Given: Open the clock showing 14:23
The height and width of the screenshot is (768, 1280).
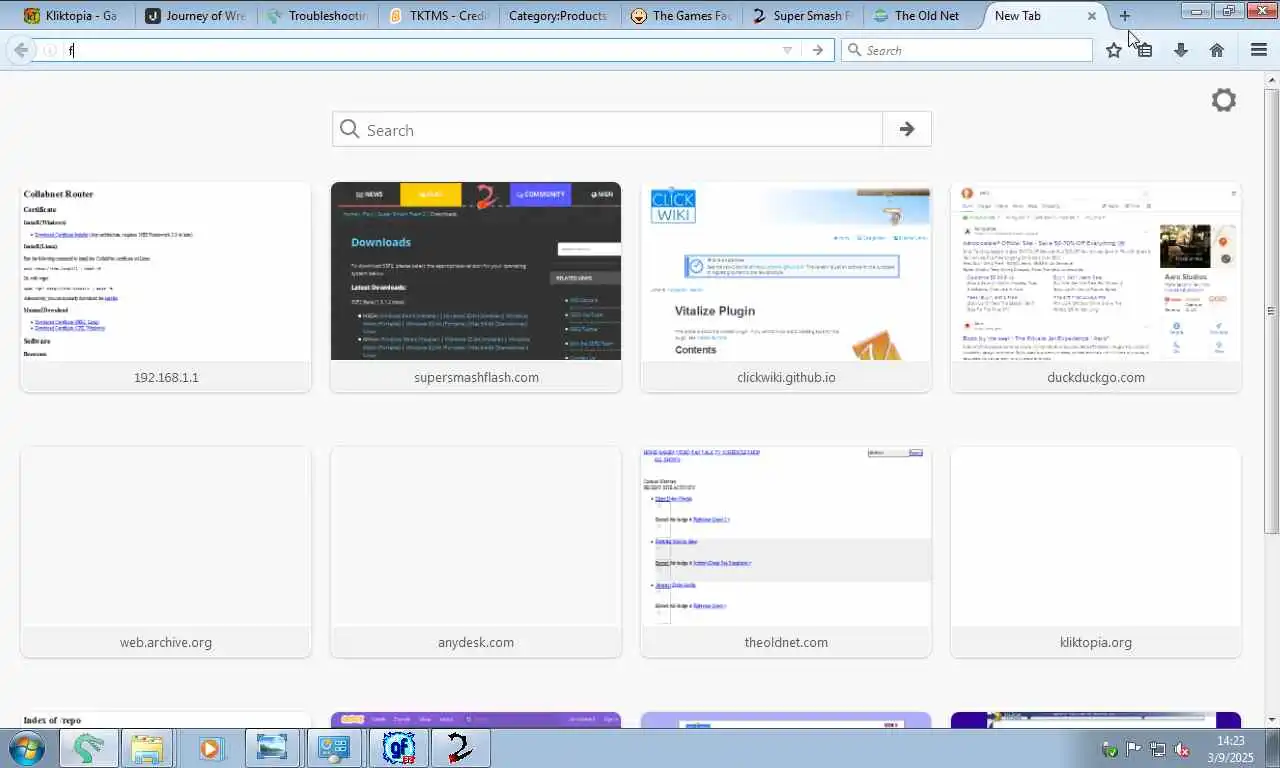Looking at the screenshot, I should [1230, 748].
